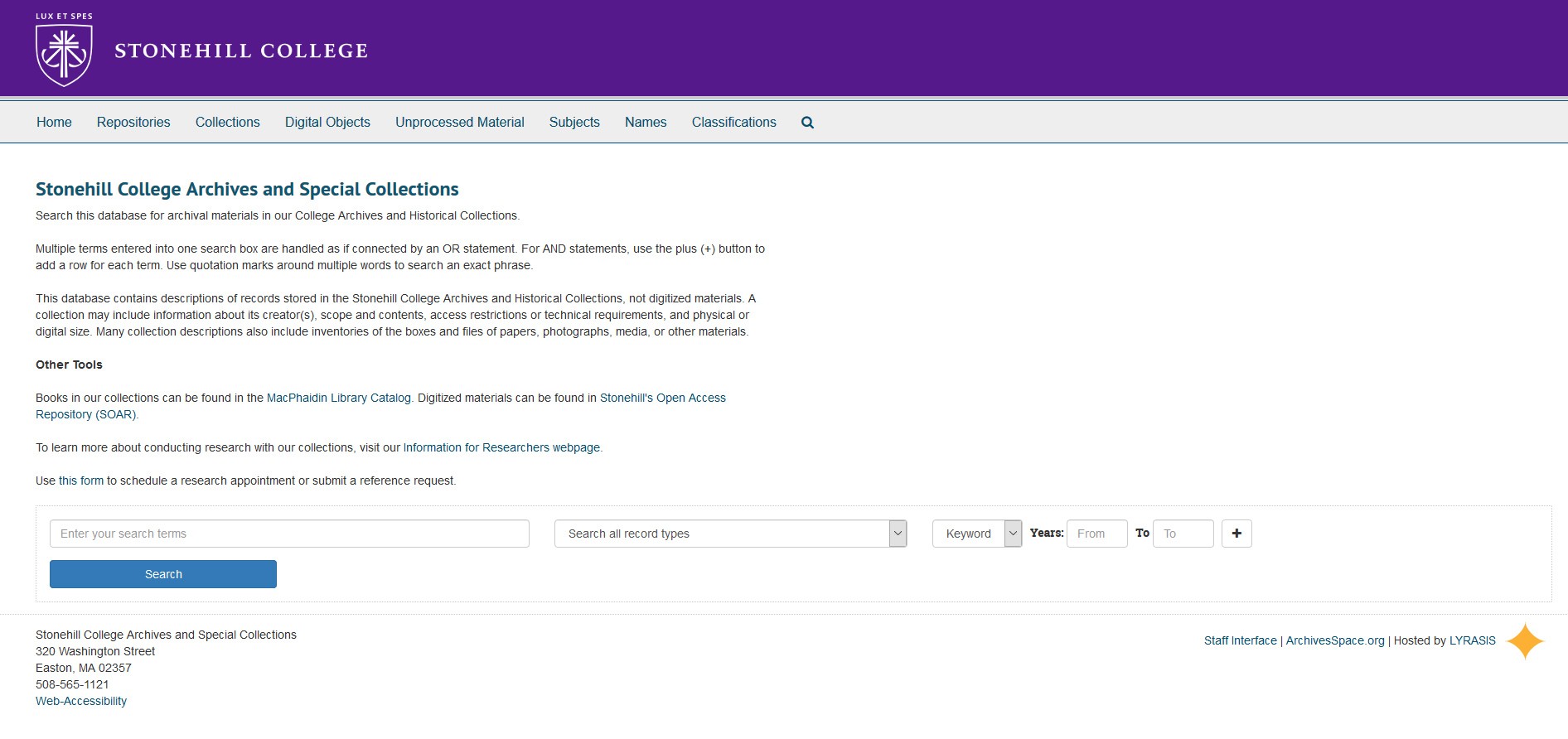Open the LYRASIS text link
The width and height of the screenshot is (1568, 739).
[1473, 640]
